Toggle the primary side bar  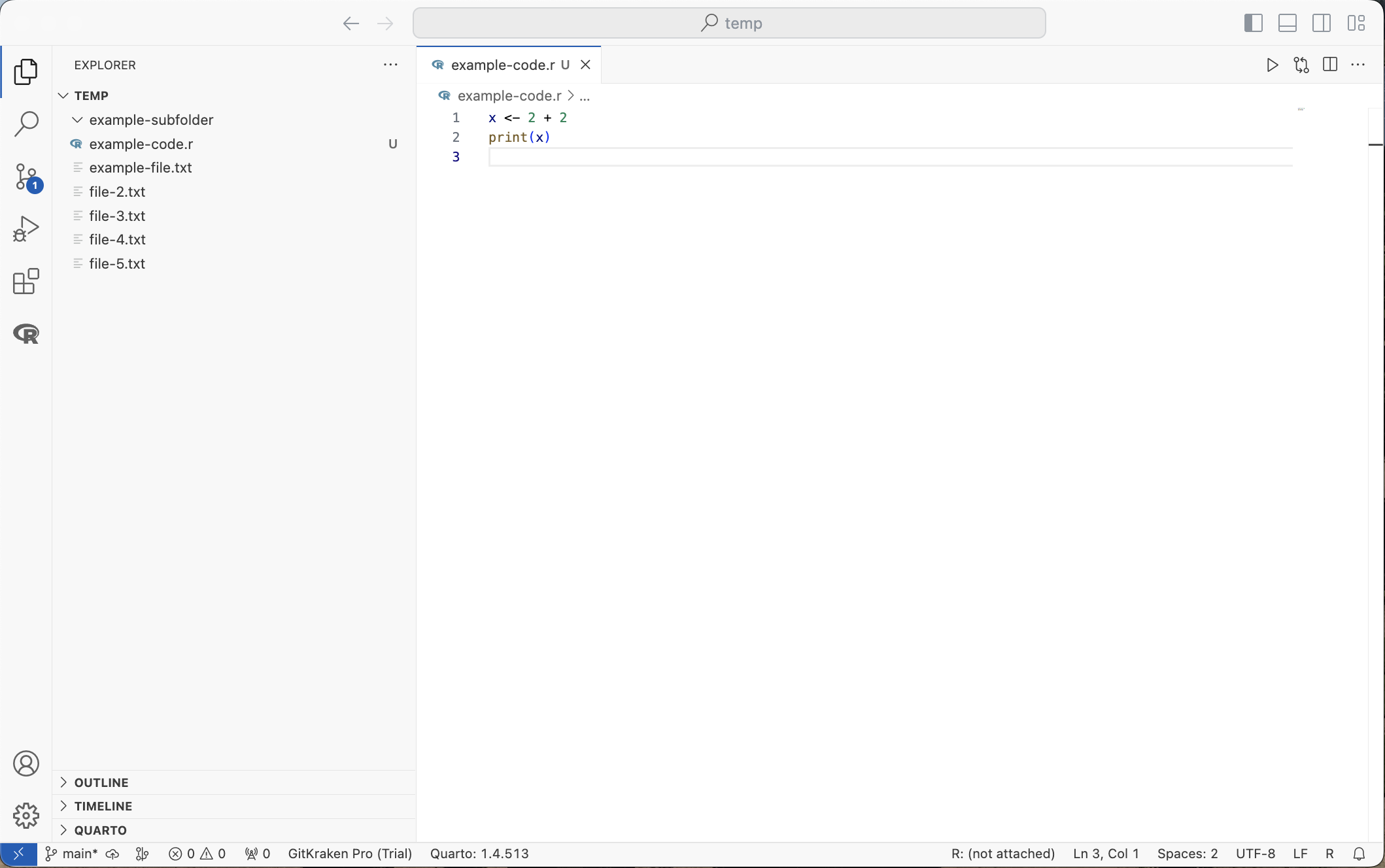(x=1253, y=24)
